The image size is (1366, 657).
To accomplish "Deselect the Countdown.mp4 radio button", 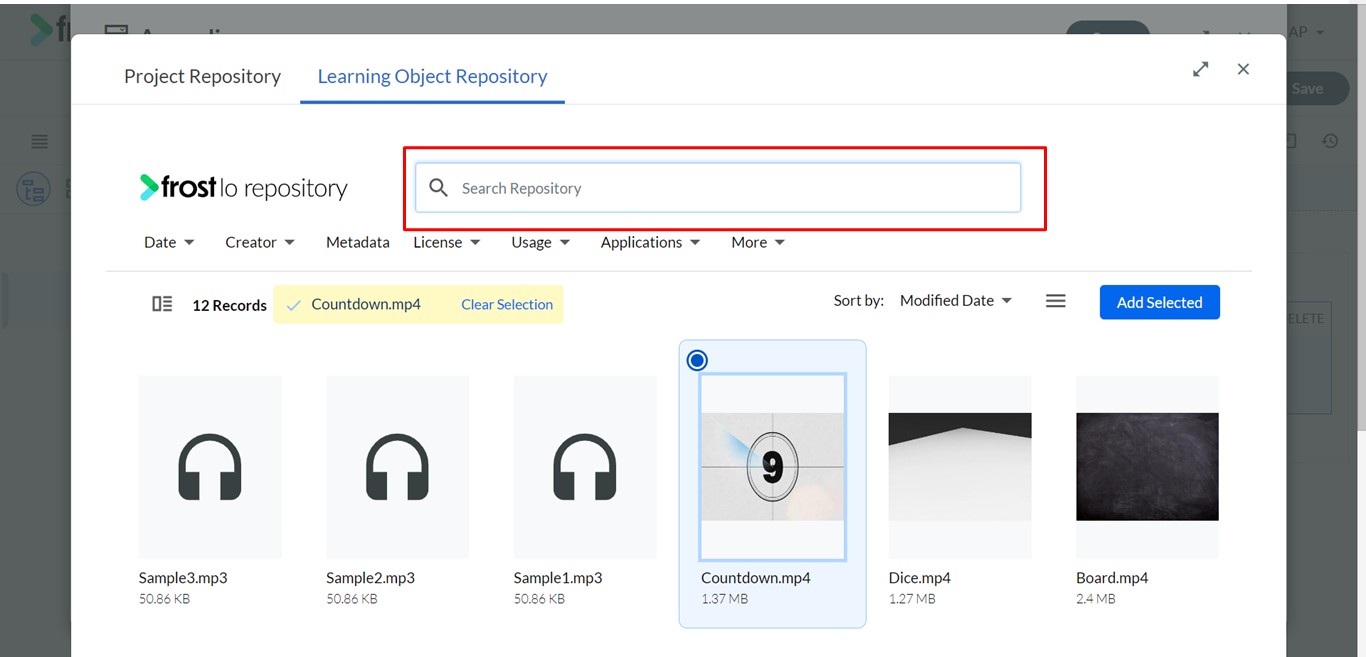I will [x=698, y=360].
